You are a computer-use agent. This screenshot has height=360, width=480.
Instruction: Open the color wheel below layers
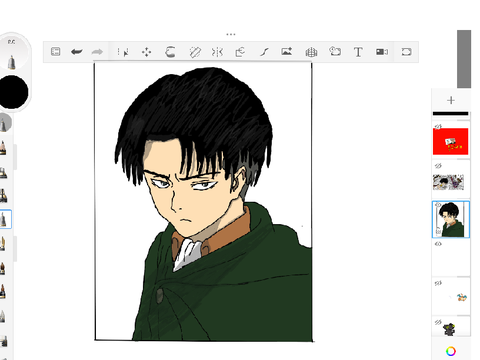451,351
